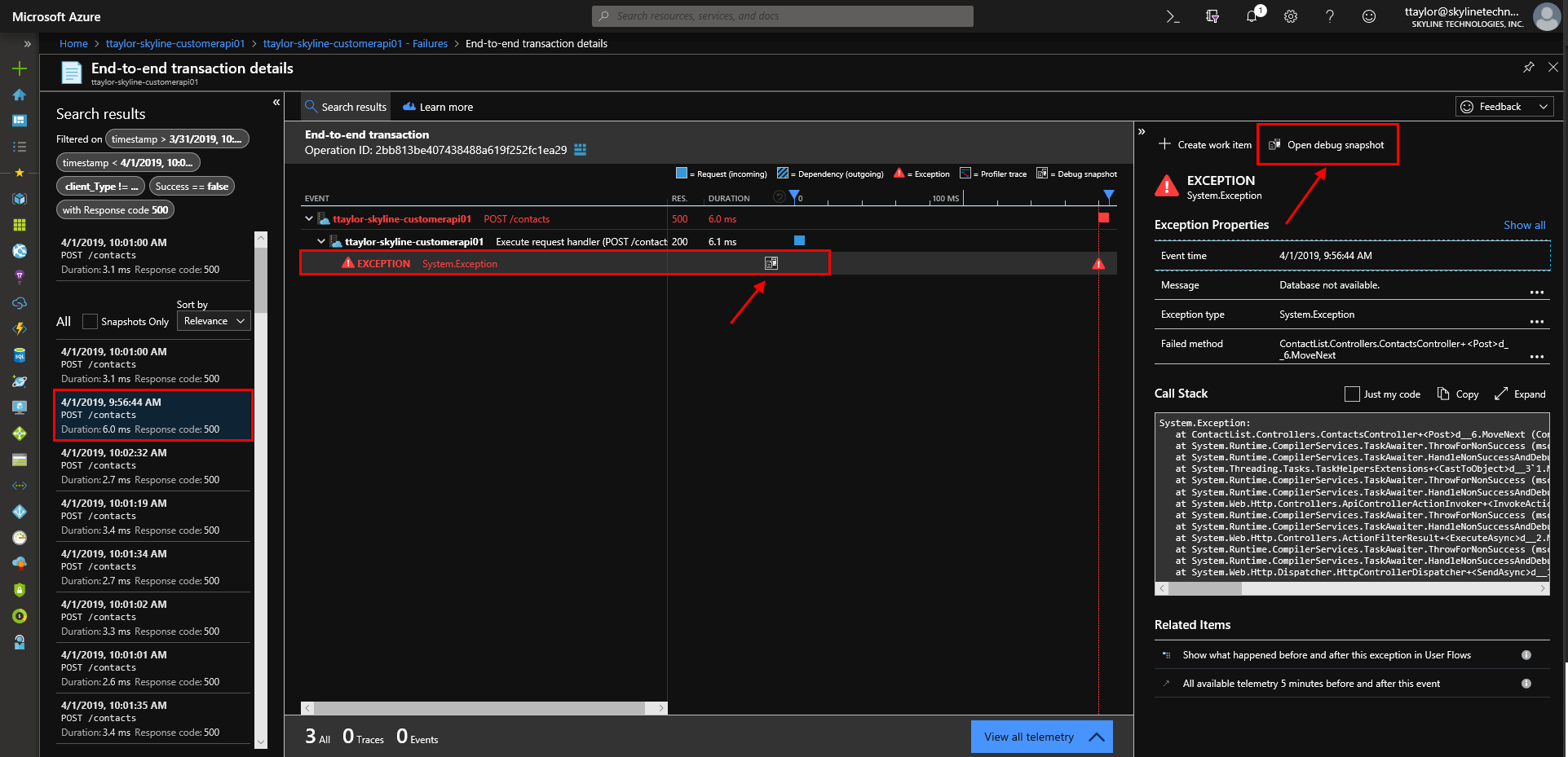Open the help question mark icon
Screen dimensions: 1568x757
coord(1330,16)
